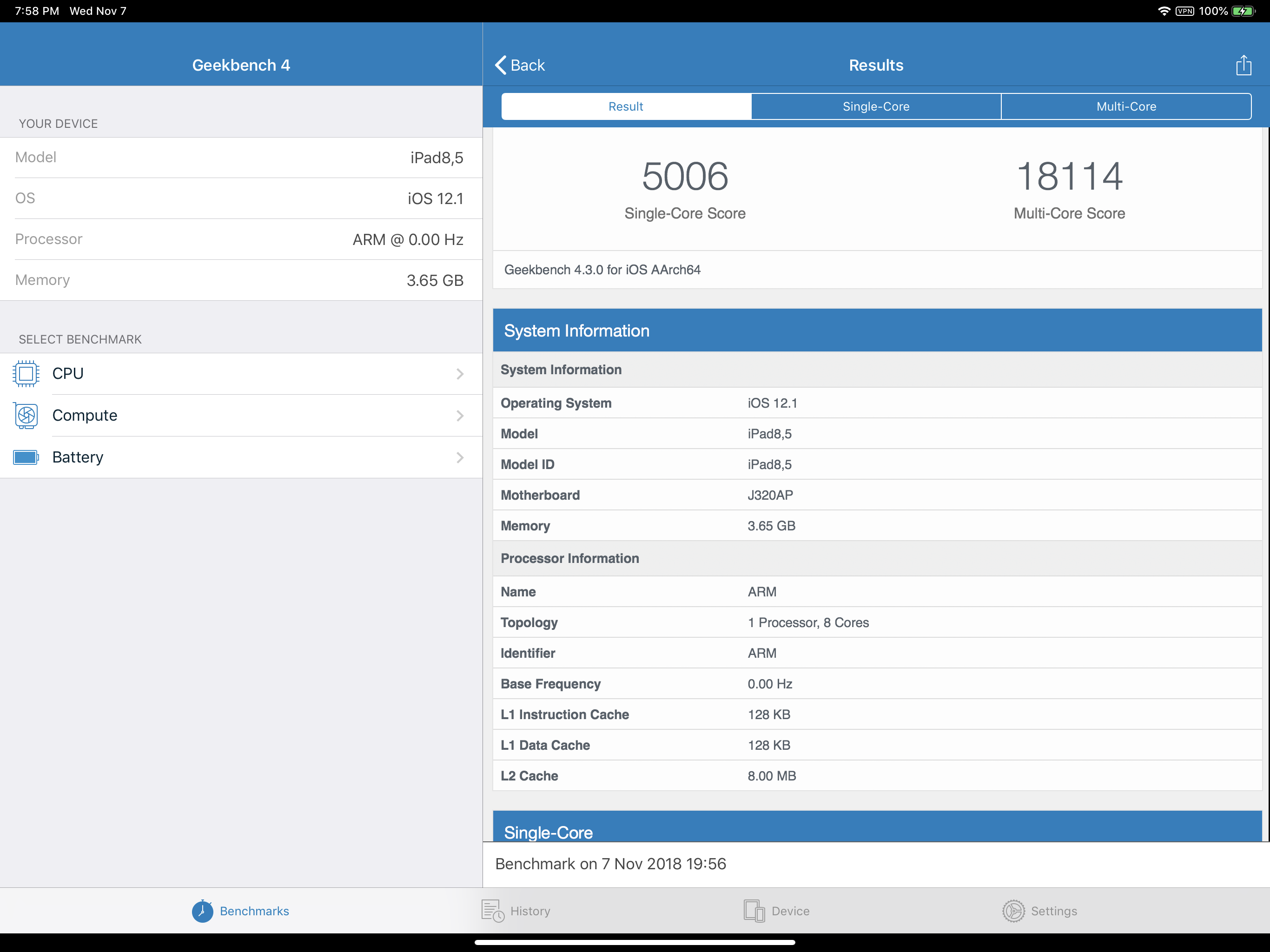
Task: Tap the VPN indicator in status bar
Action: point(1184,11)
